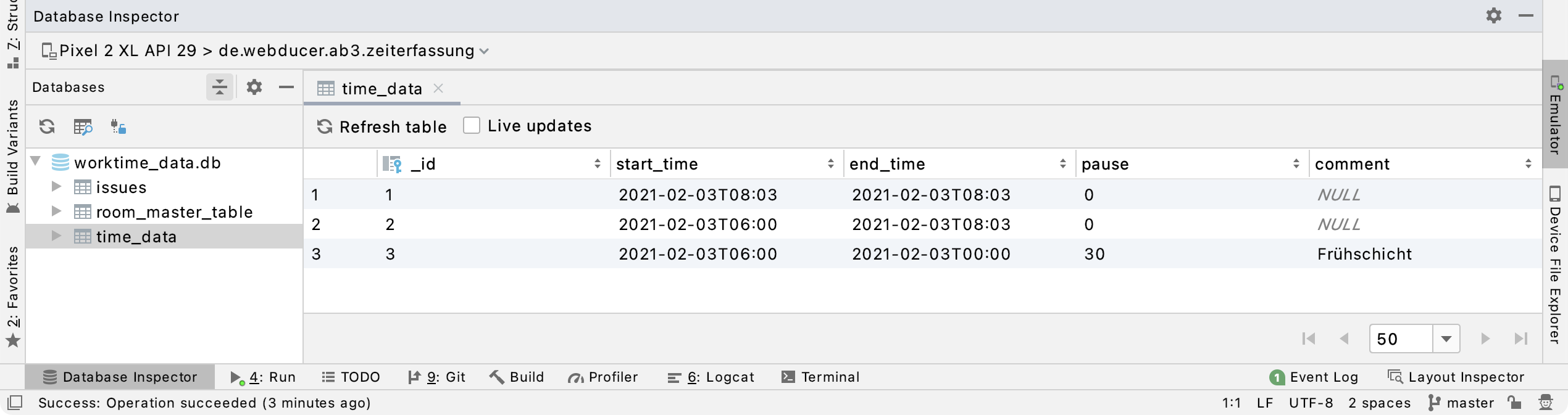
Task: Open Database Inspector settings gear
Action: click(x=1494, y=17)
